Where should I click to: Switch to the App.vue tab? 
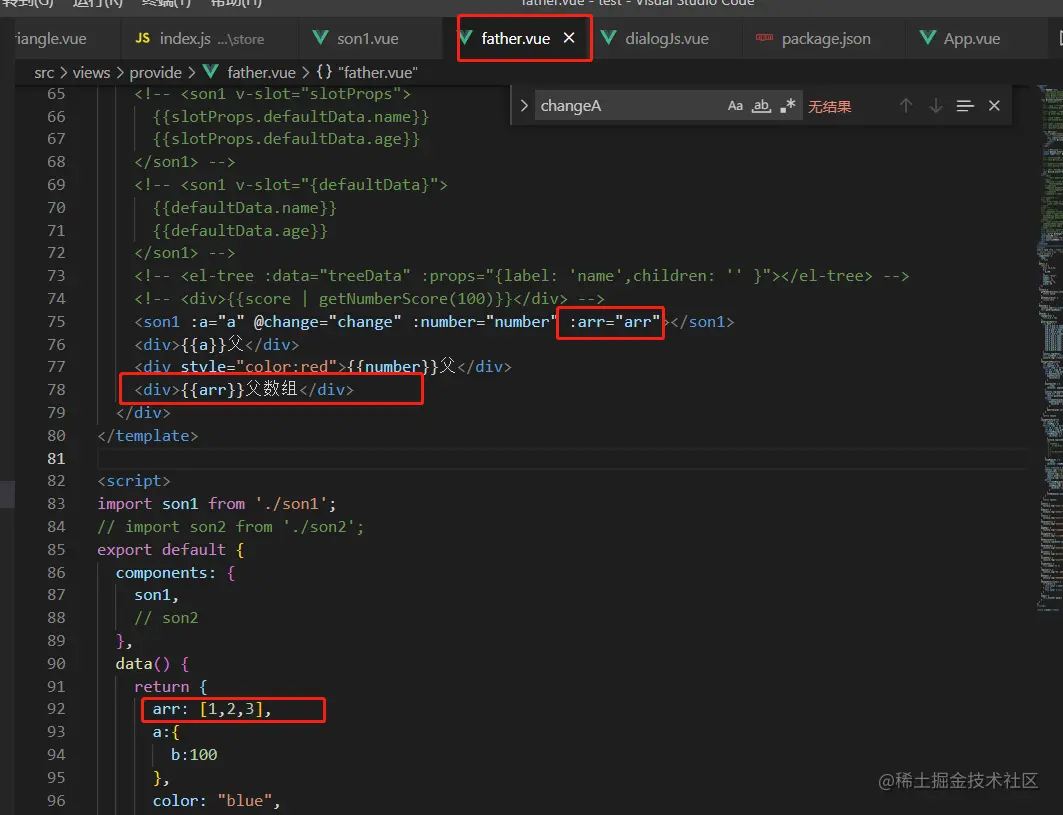pyautogui.click(x=971, y=39)
